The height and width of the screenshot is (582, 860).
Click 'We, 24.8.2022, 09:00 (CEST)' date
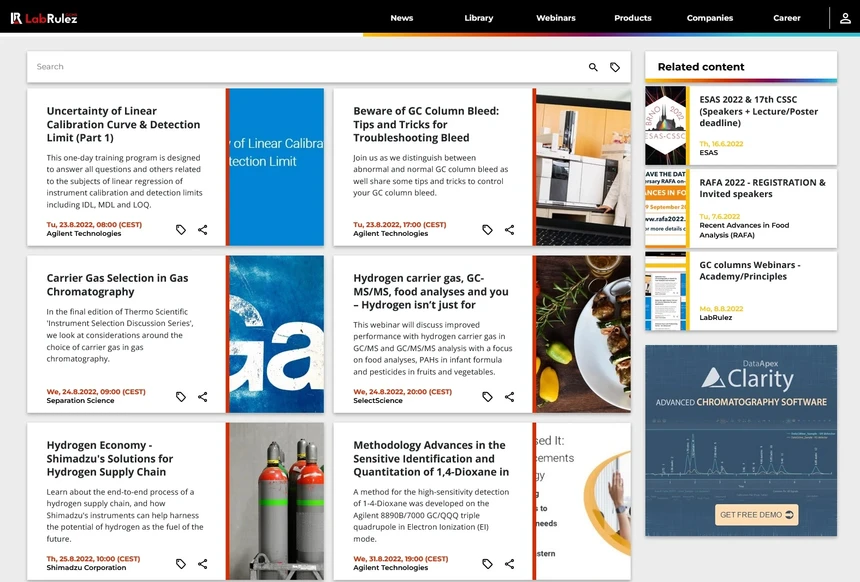96,392
